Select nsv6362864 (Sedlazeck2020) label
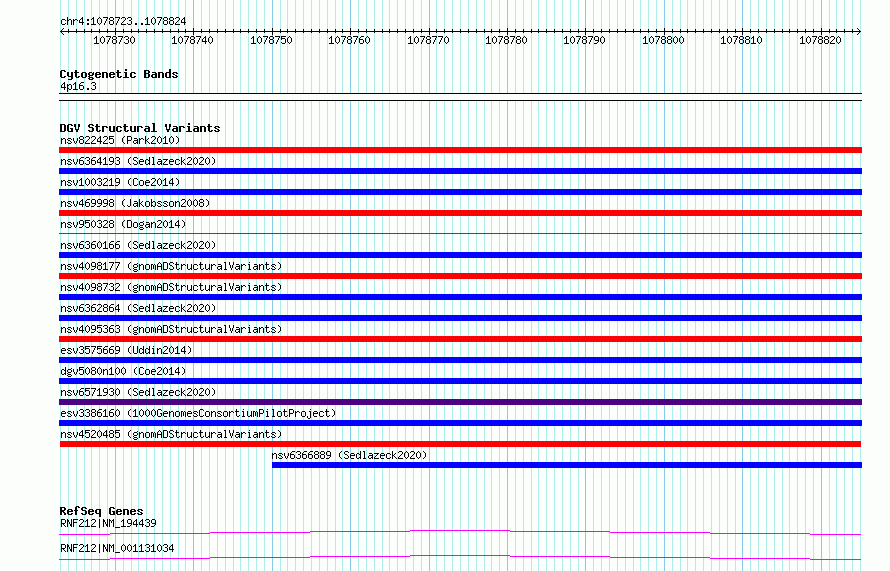The height and width of the screenshot is (571, 890). click(x=138, y=308)
